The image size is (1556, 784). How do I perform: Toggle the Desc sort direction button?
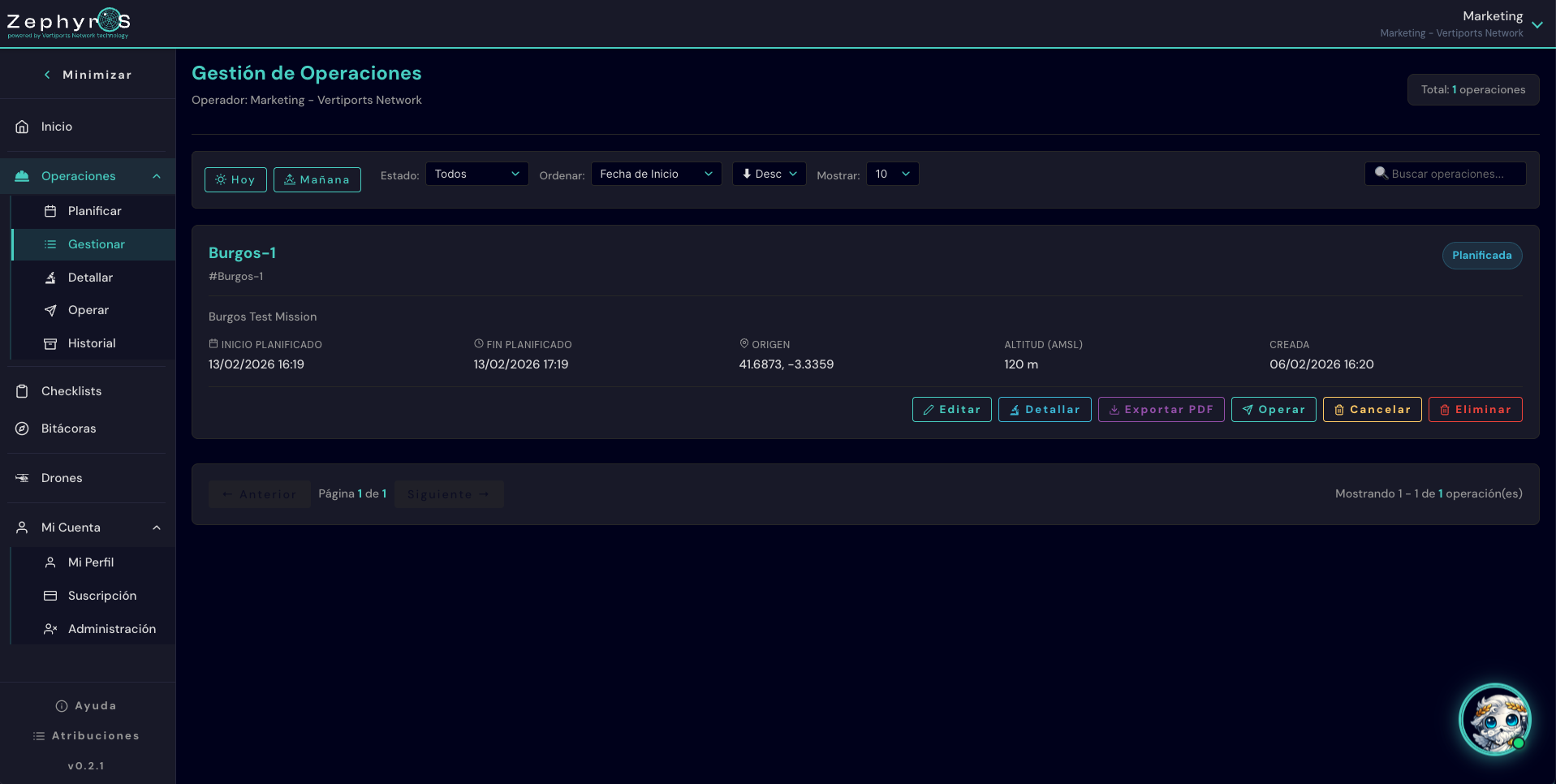pos(769,174)
